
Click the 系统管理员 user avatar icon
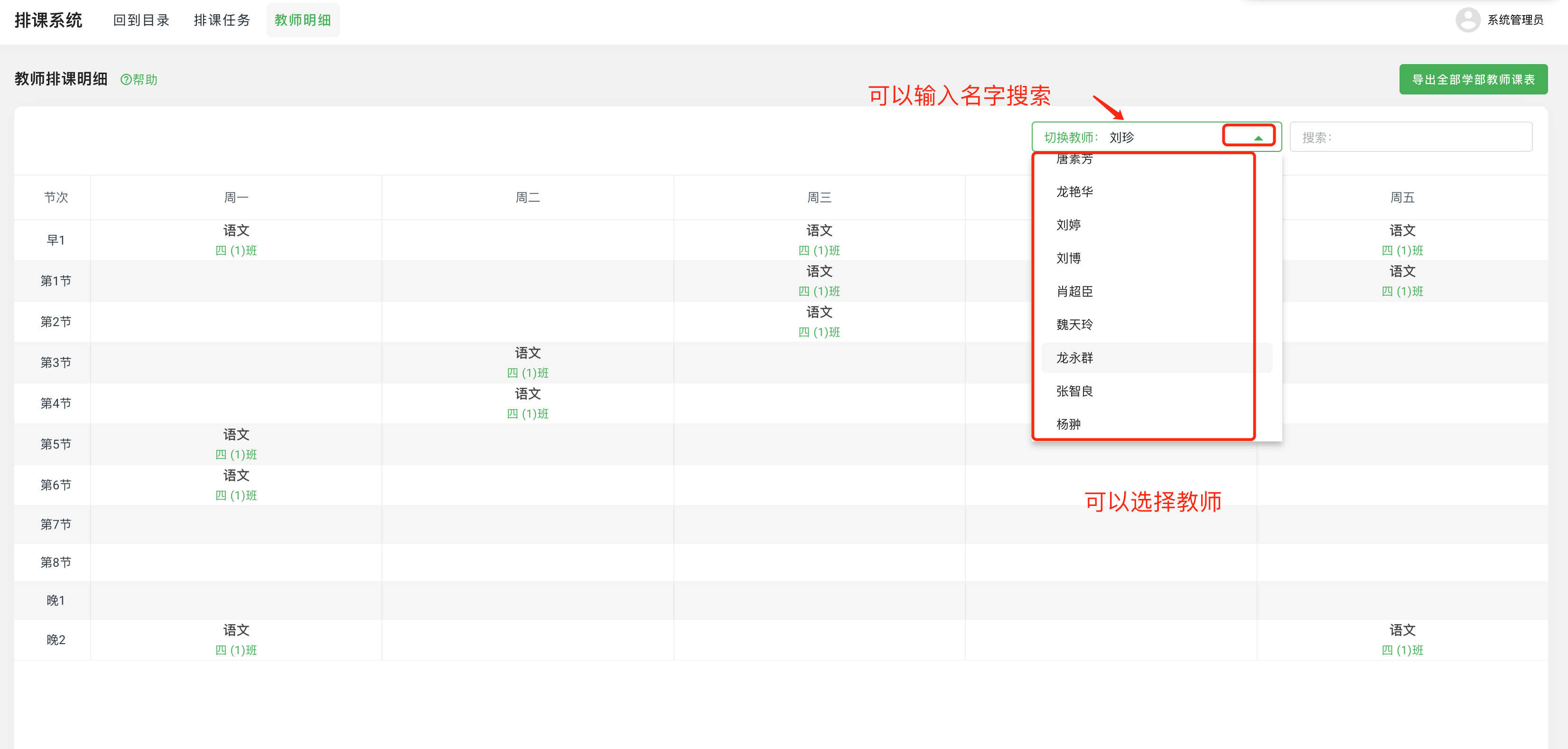coord(1467,19)
